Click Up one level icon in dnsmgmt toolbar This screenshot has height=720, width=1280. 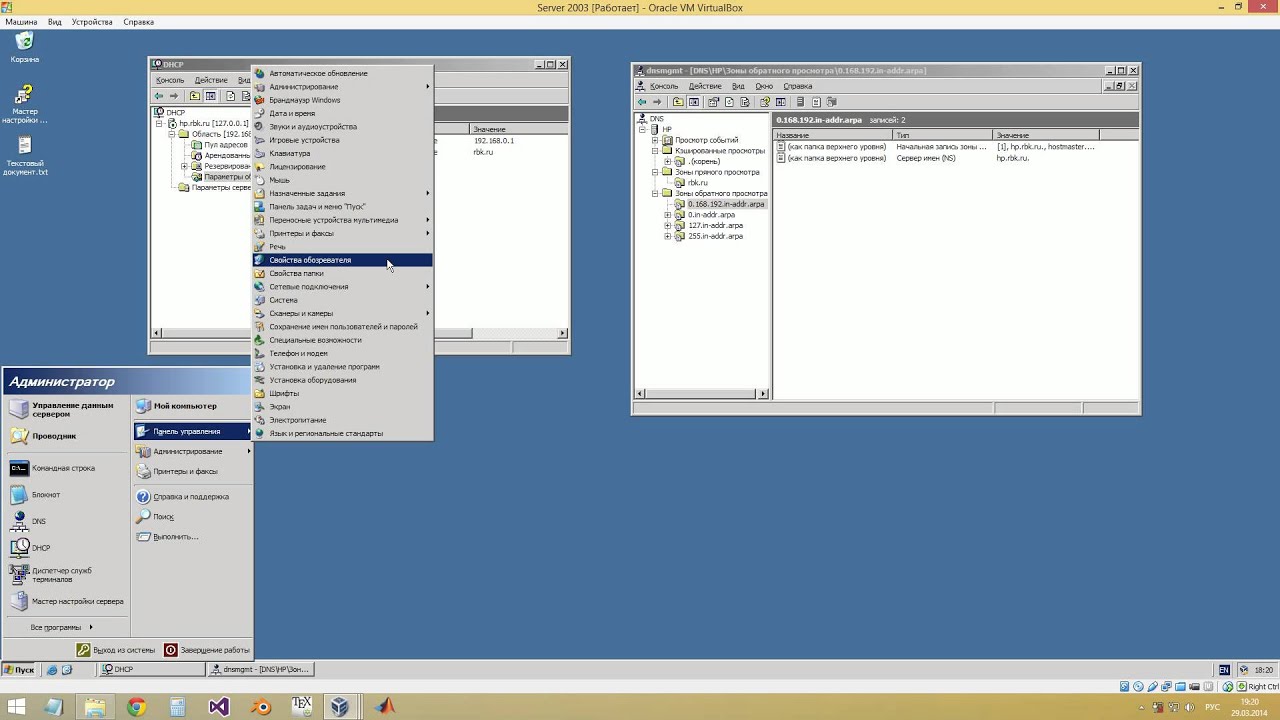point(678,102)
